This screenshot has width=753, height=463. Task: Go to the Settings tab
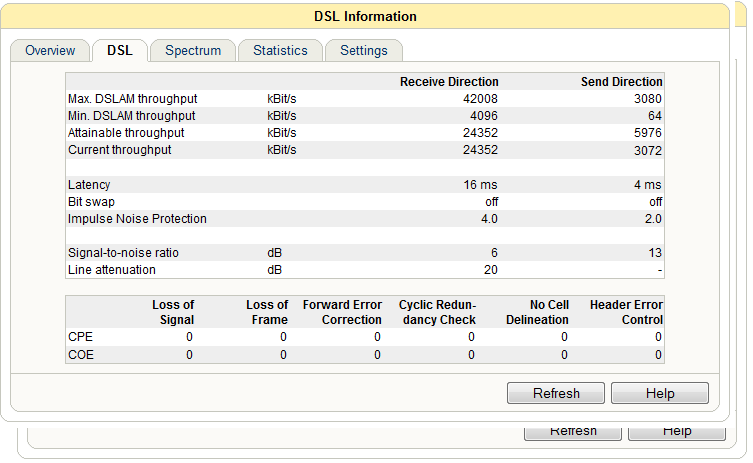[364, 50]
